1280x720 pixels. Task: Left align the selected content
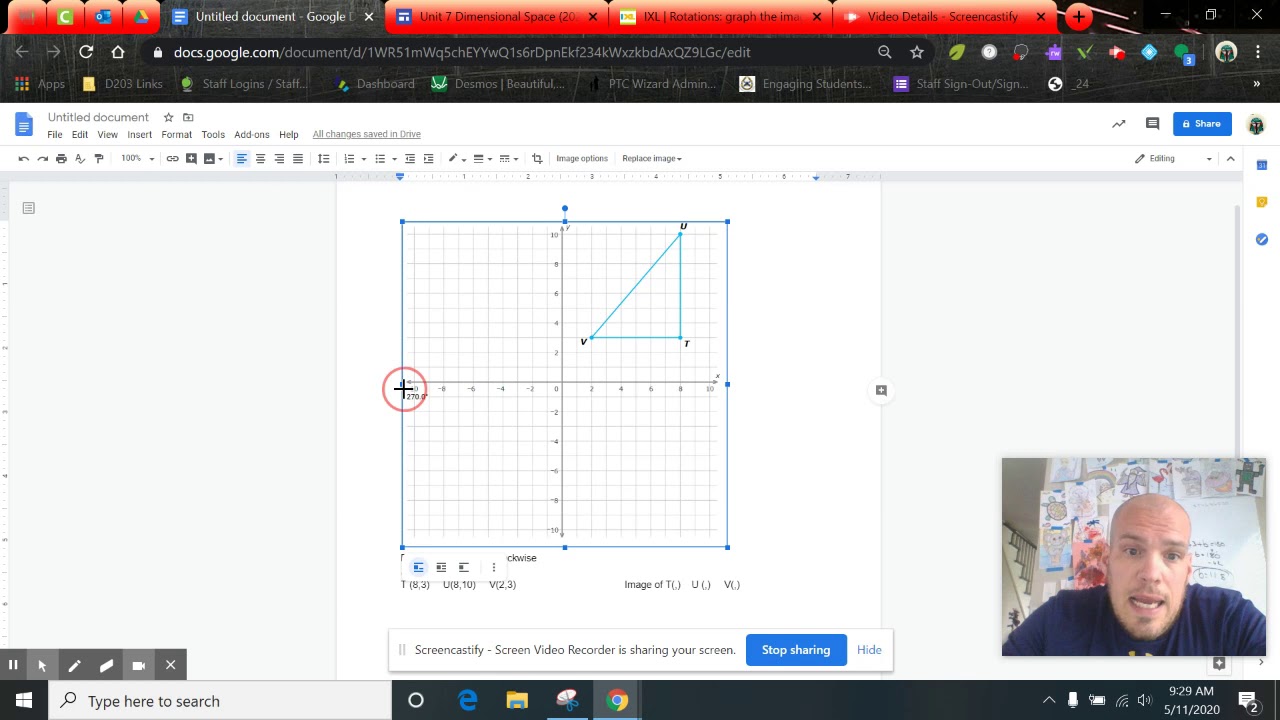click(241, 158)
